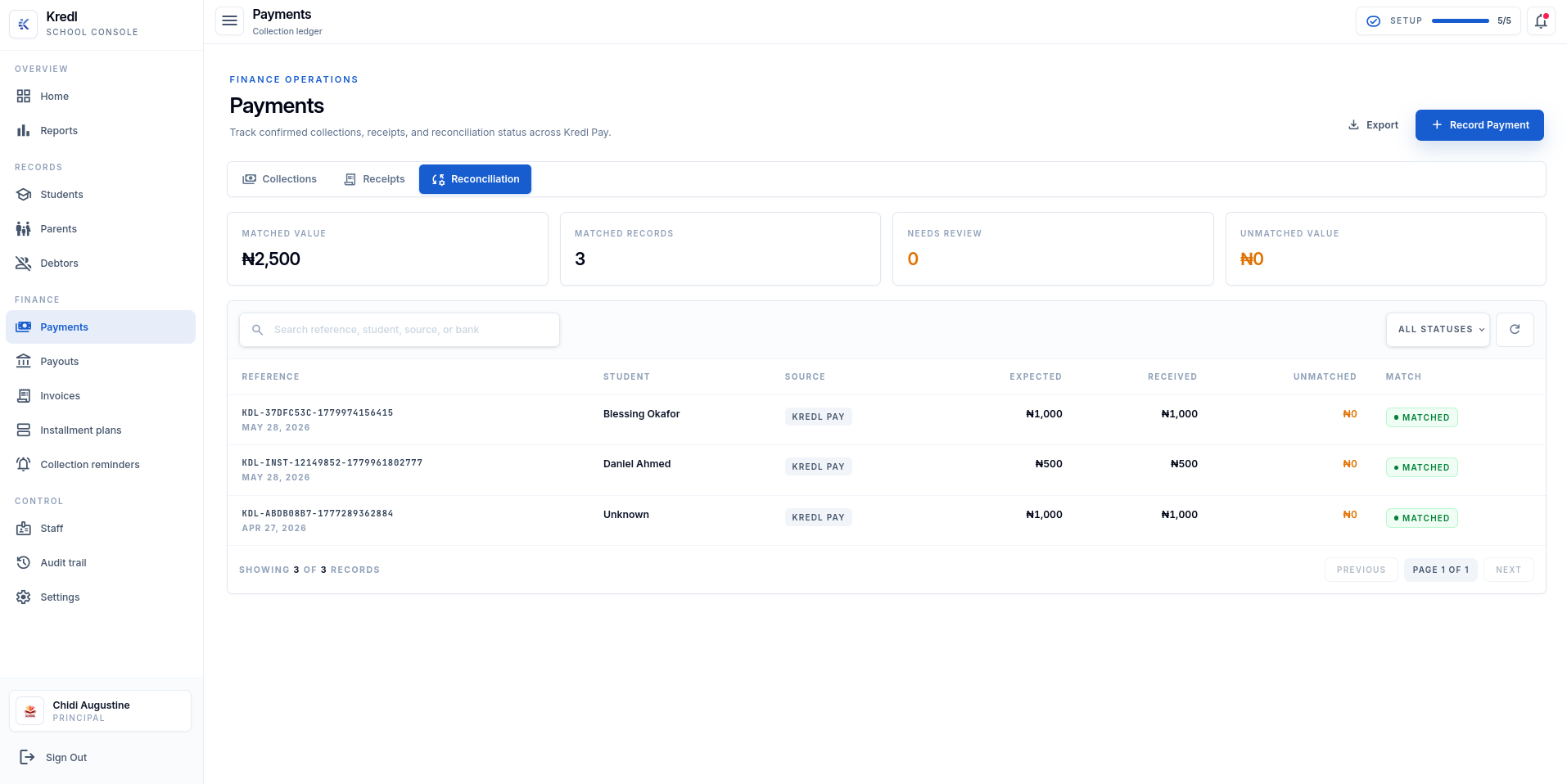Switch to the Receipts tab
The height and width of the screenshot is (784, 1567).
click(x=374, y=179)
